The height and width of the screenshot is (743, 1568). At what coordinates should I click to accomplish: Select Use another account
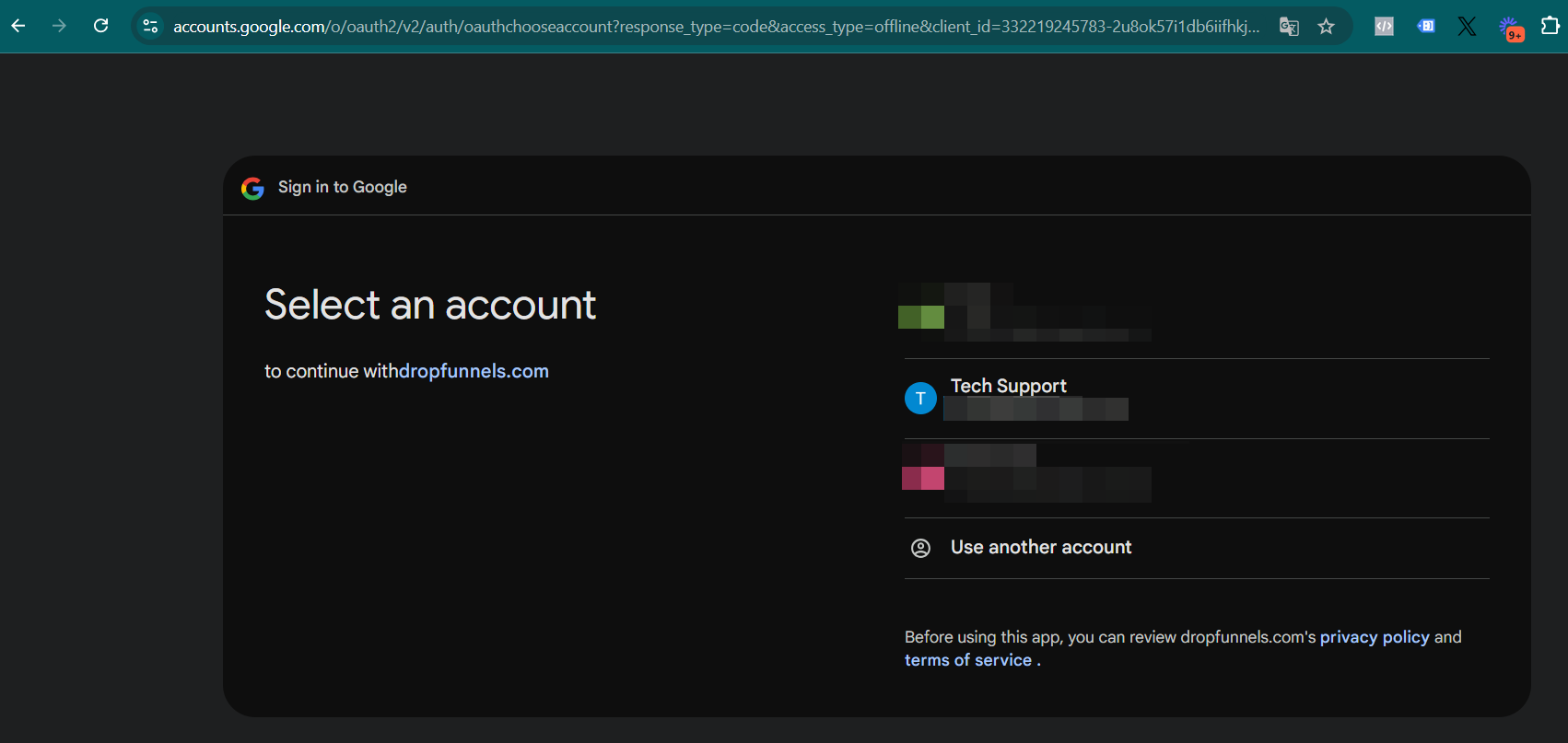click(1197, 548)
